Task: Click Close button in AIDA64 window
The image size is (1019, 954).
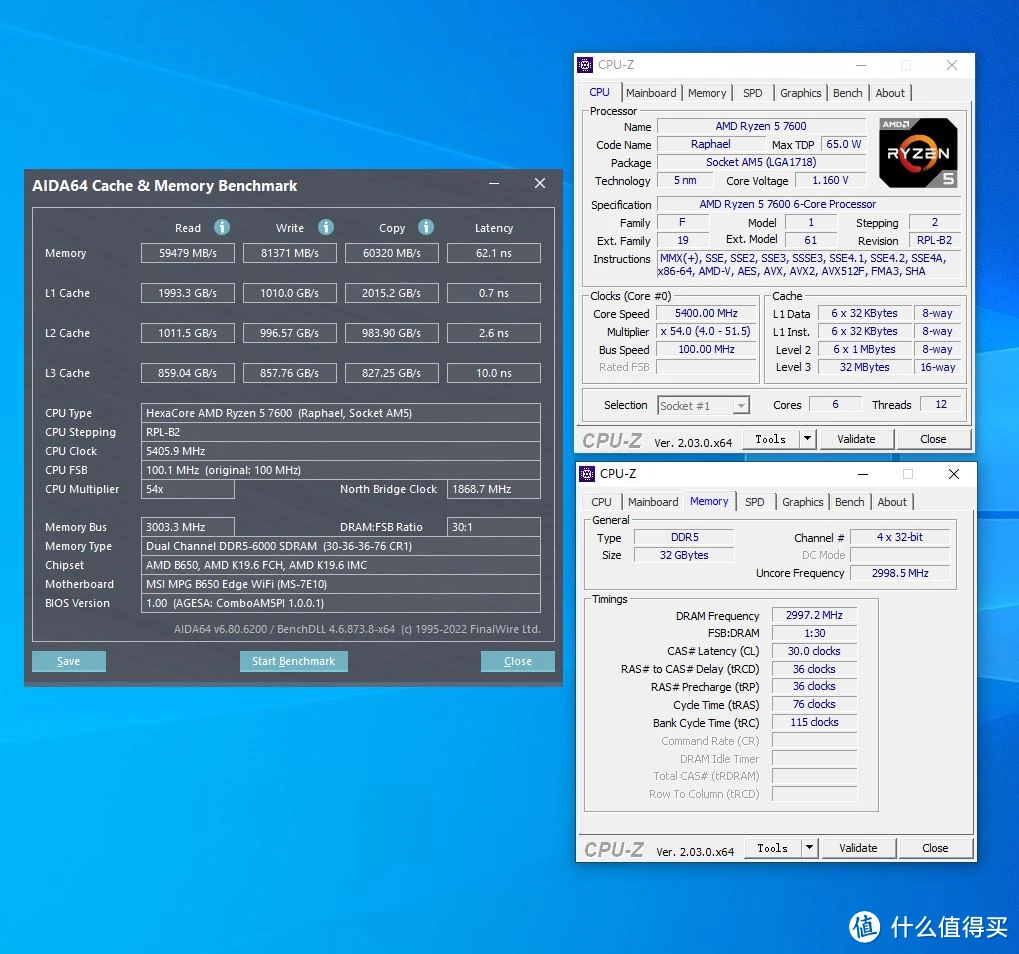Action: pos(518,661)
